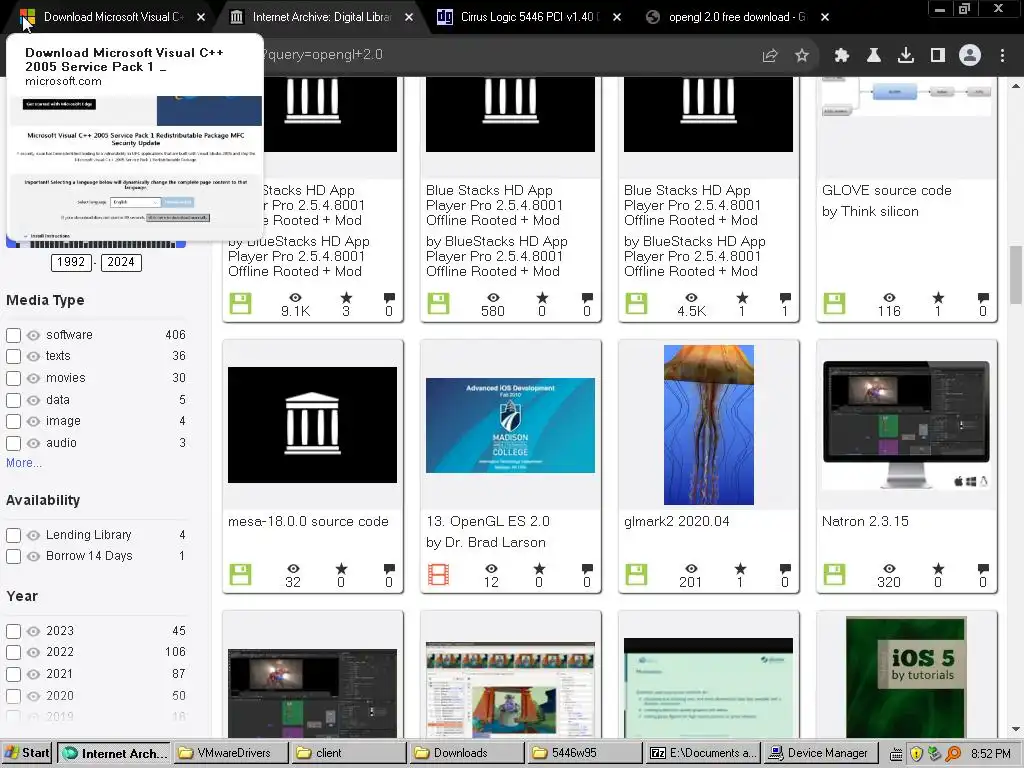Click software floppy icon on mesa-18.0.0 card
The width and height of the screenshot is (1024, 768).
coord(240,575)
